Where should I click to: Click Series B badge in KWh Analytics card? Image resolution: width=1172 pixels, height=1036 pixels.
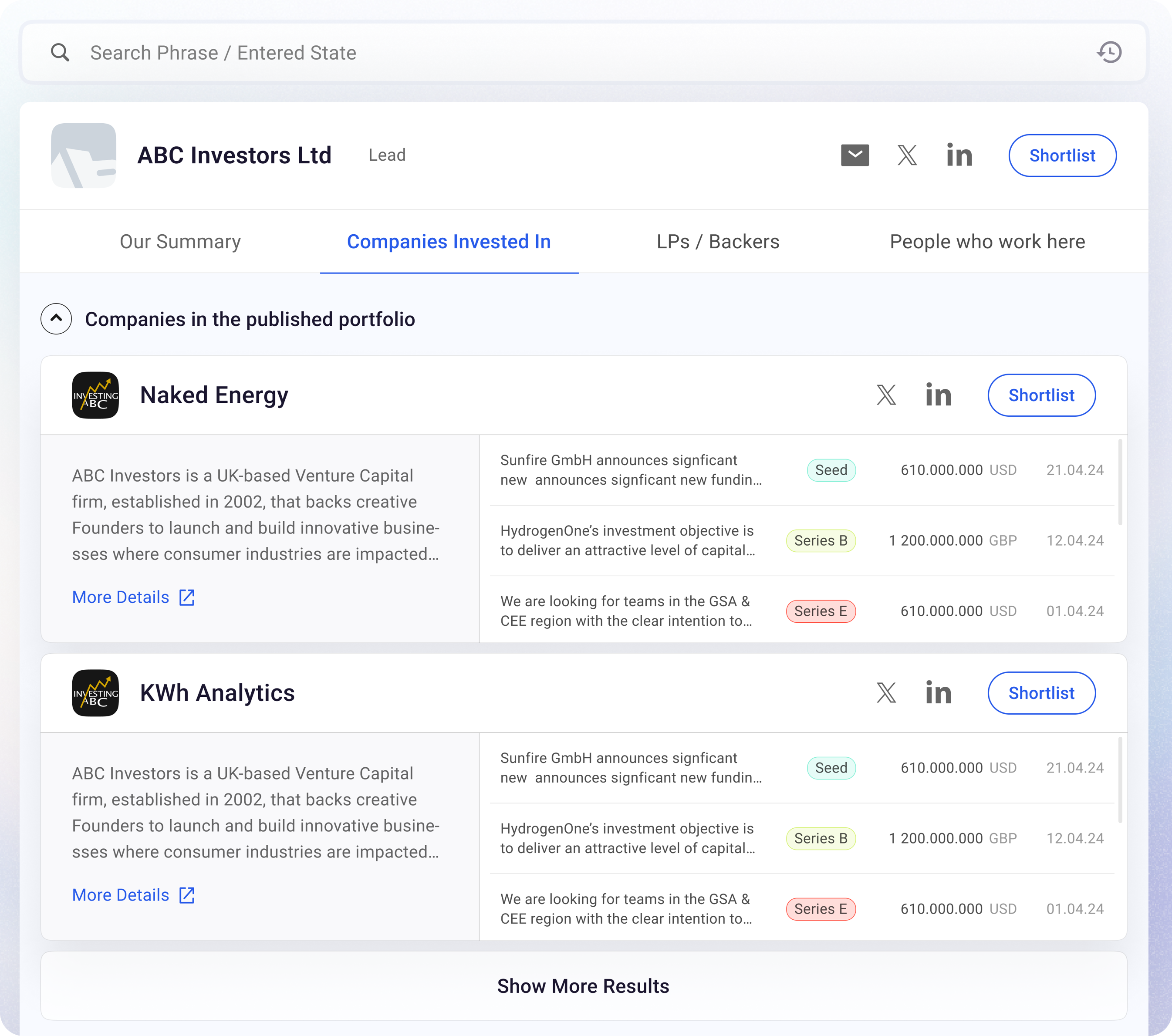pos(821,838)
